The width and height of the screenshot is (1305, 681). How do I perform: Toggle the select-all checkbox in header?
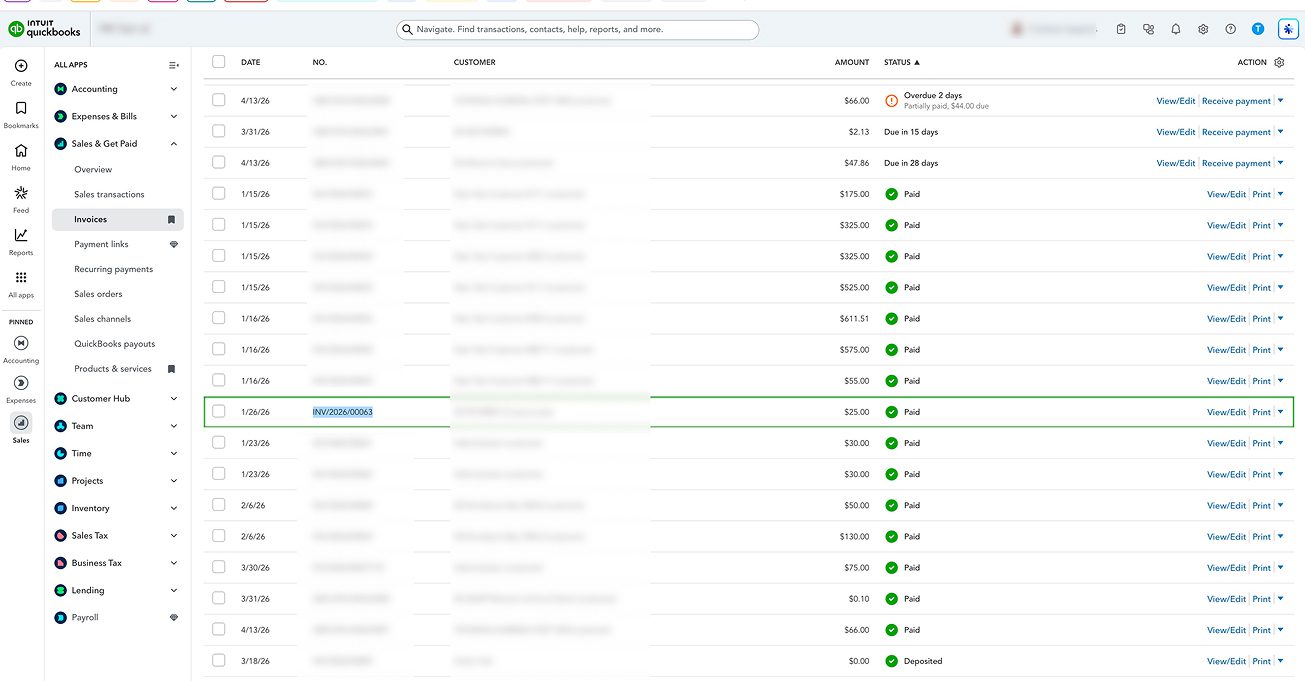(x=219, y=62)
